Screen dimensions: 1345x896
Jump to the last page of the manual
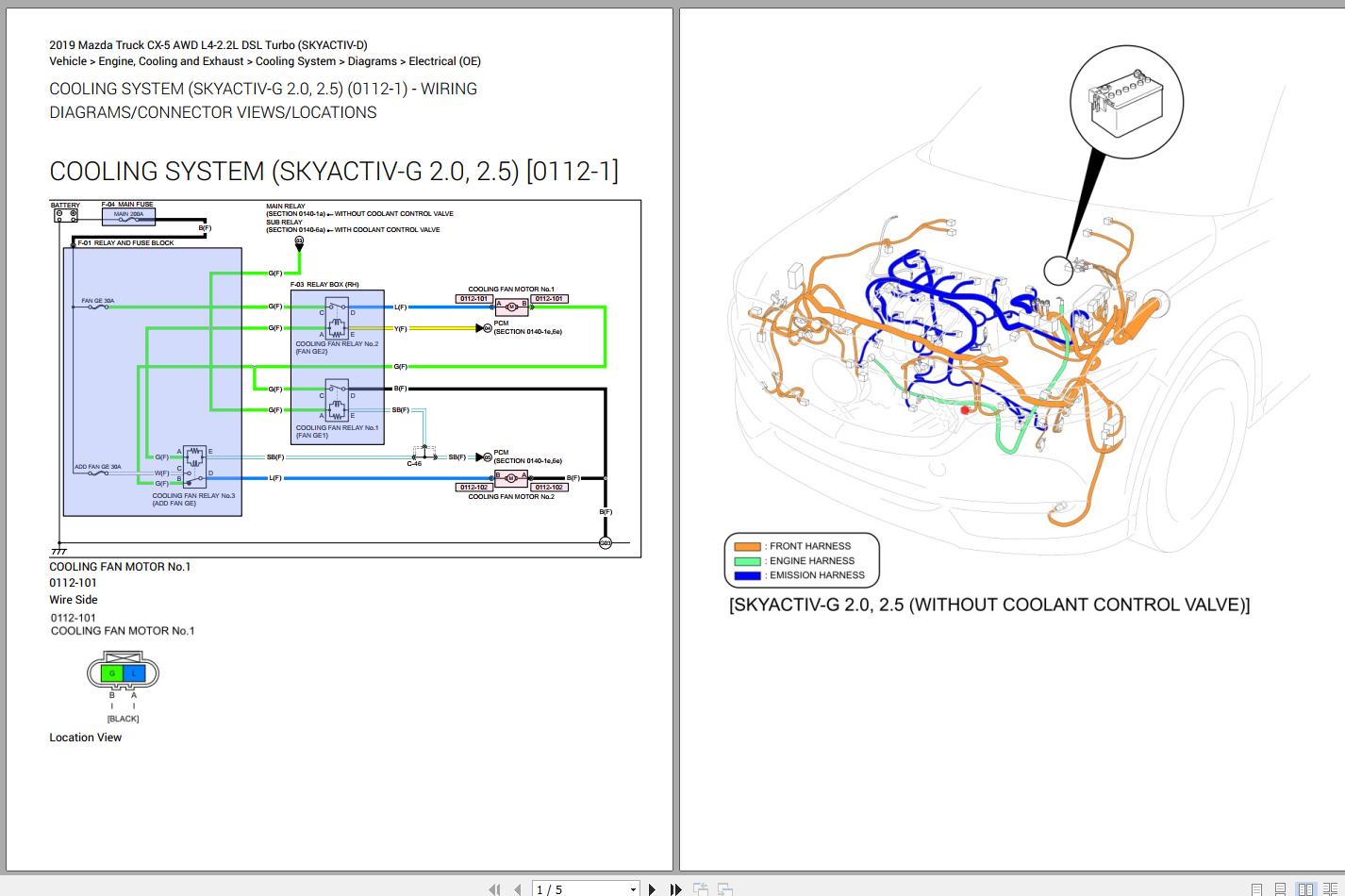[x=675, y=888]
